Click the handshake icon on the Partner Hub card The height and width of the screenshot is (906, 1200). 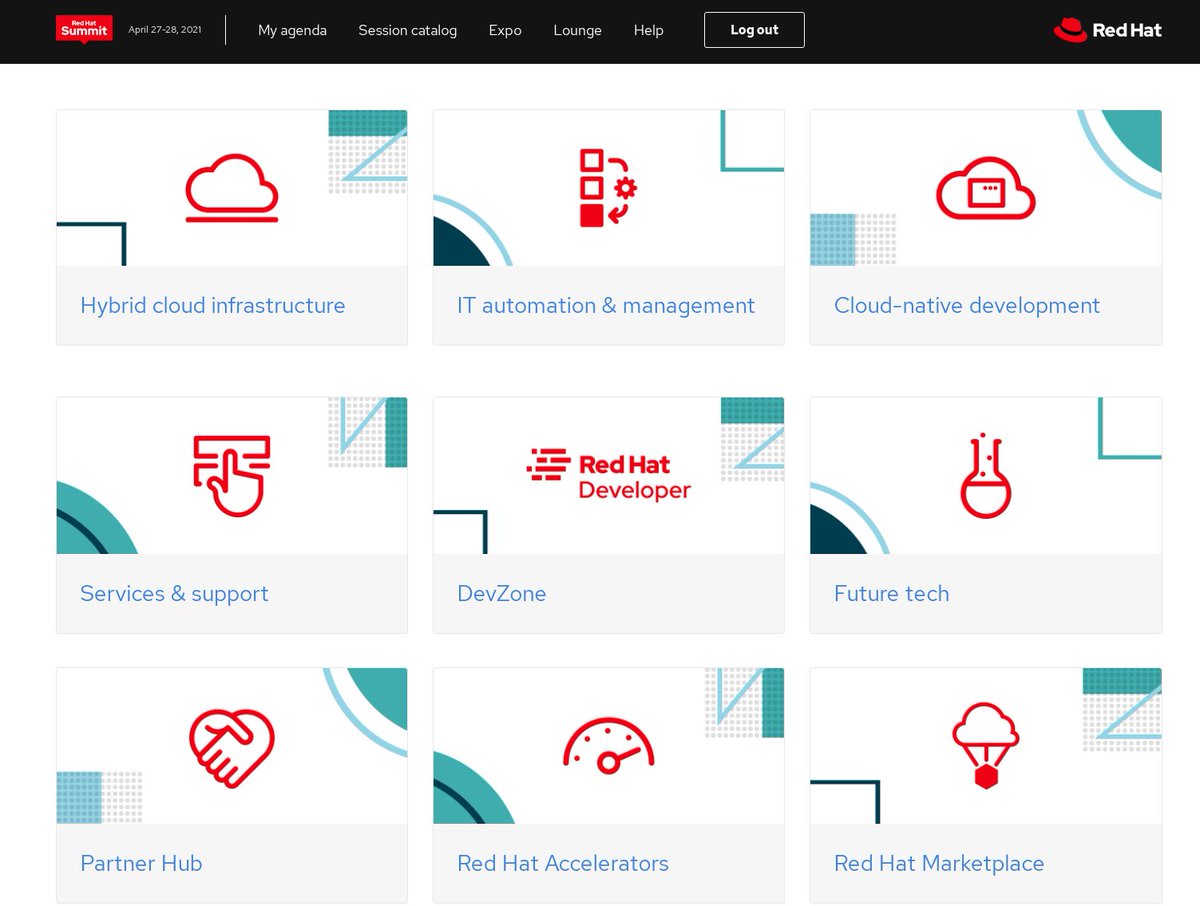(232, 744)
